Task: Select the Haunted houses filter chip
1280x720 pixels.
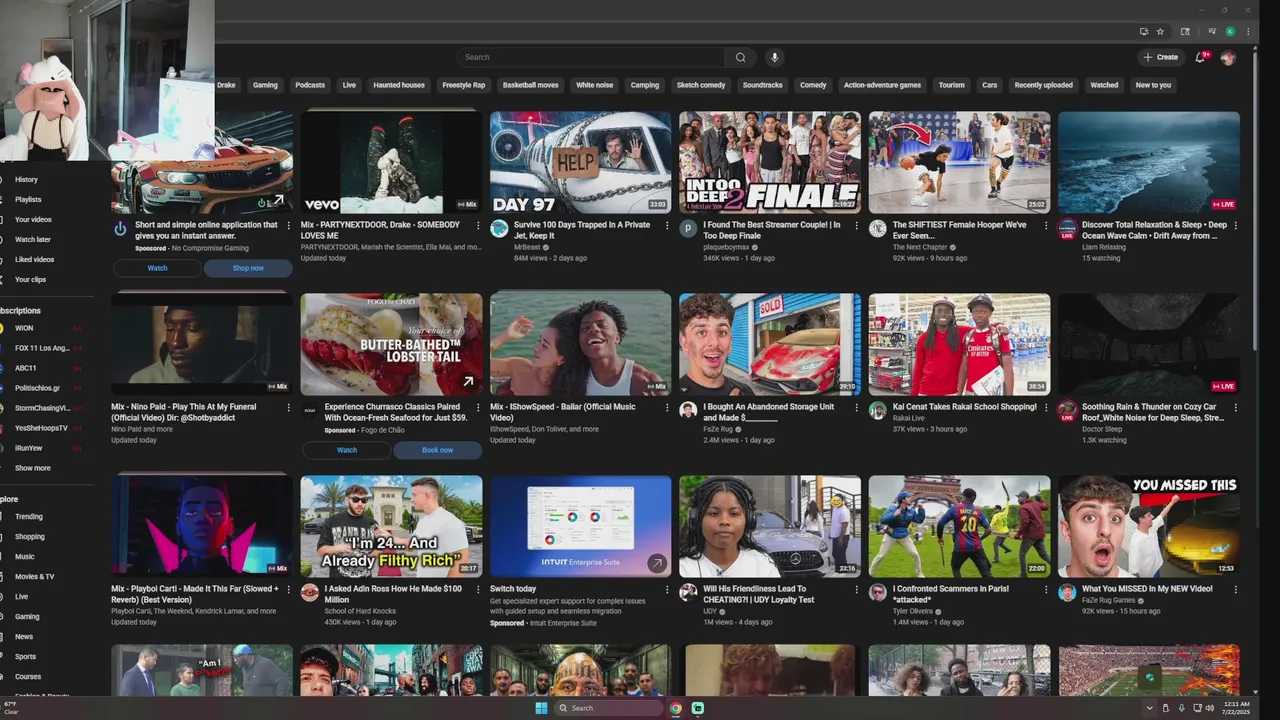Action: click(399, 85)
